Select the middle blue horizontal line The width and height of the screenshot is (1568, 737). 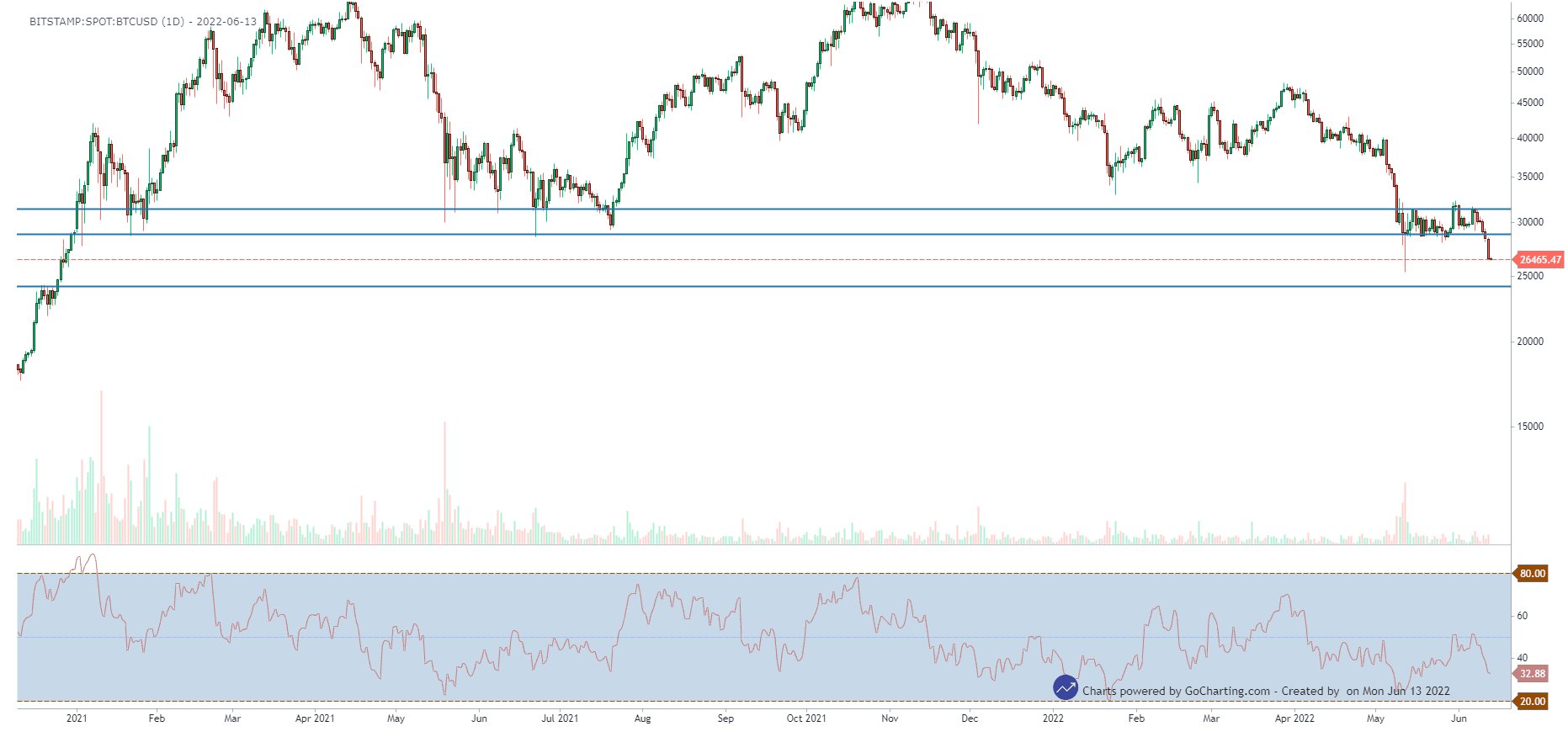pyautogui.click(x=757, y=235)
